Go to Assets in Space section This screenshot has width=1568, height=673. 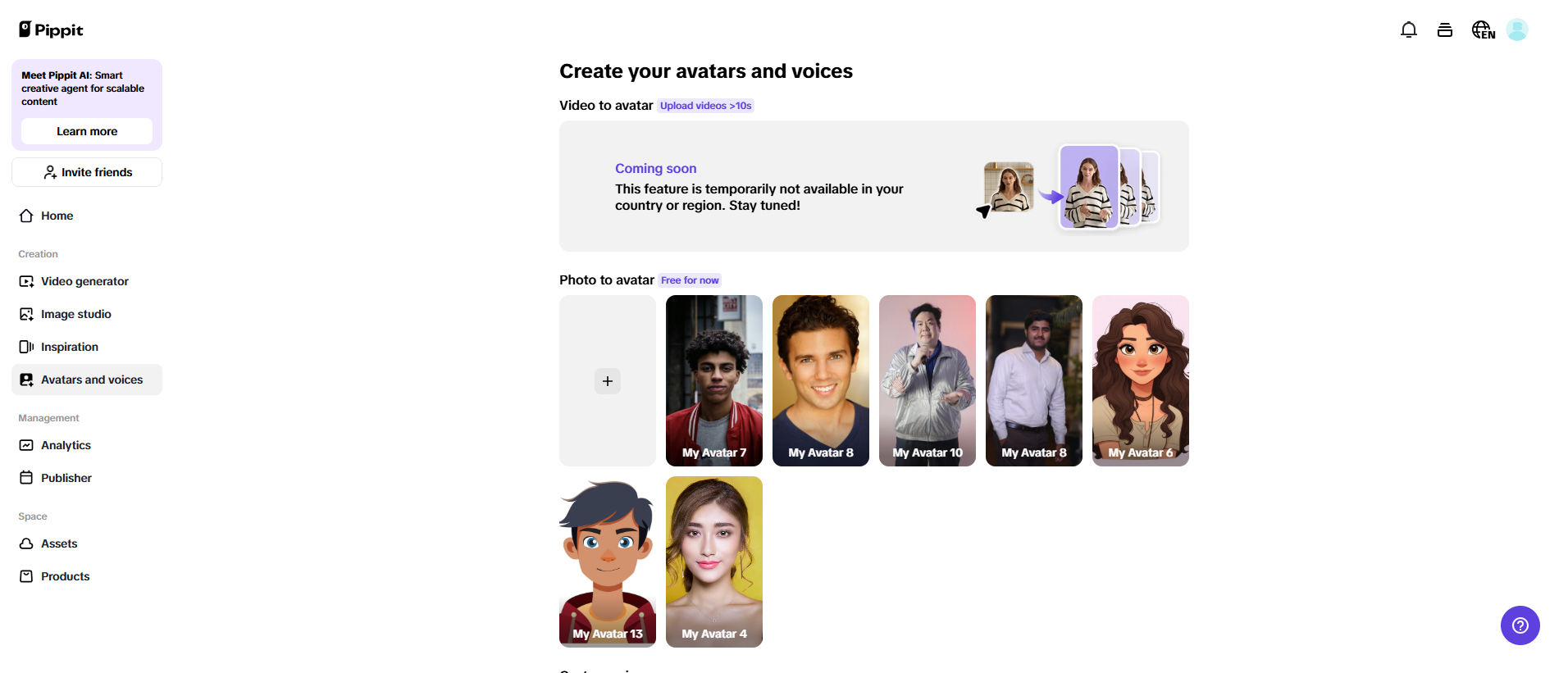(59, 543)
